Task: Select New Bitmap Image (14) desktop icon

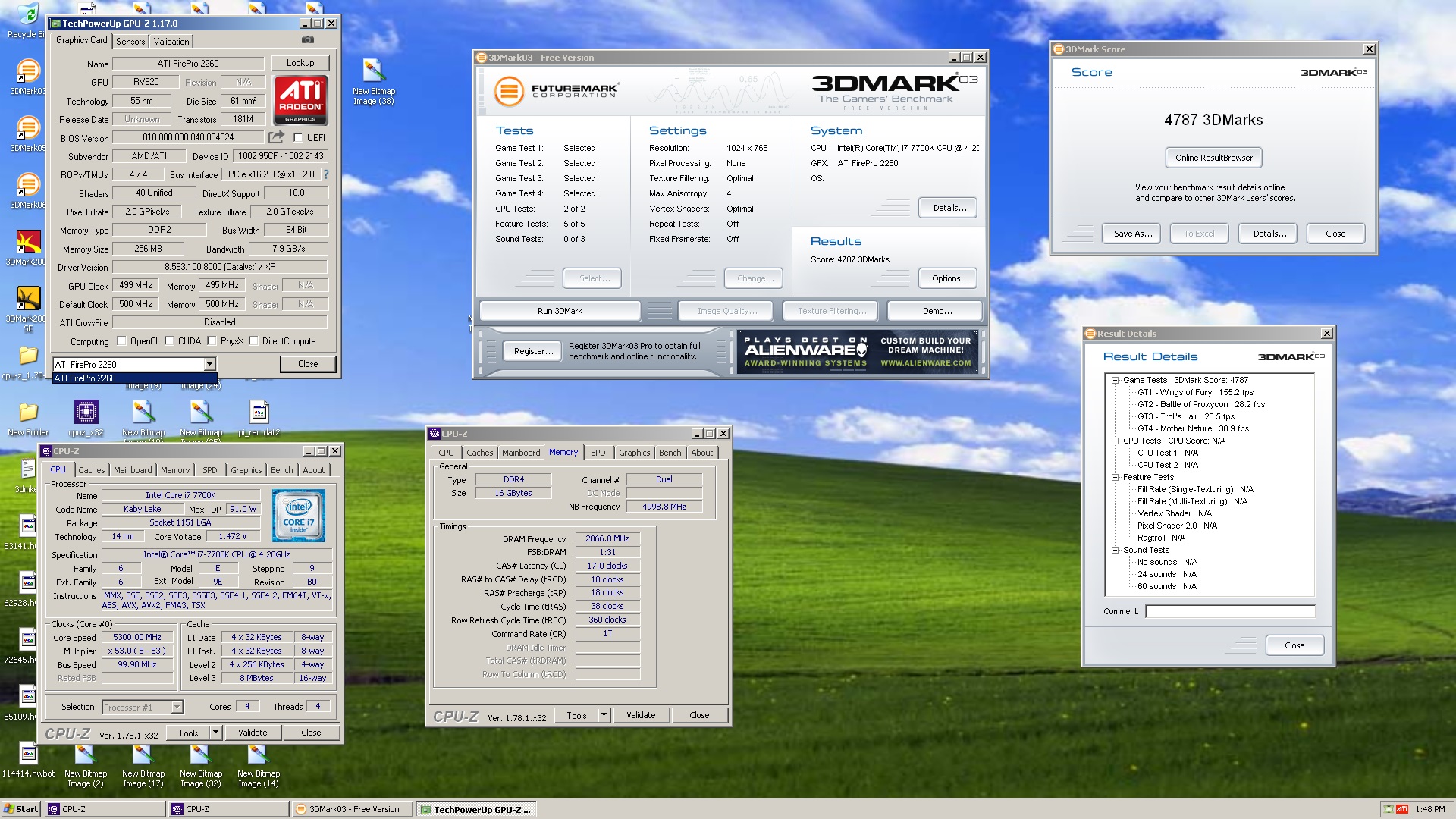Action: click(x=258, y=767)
